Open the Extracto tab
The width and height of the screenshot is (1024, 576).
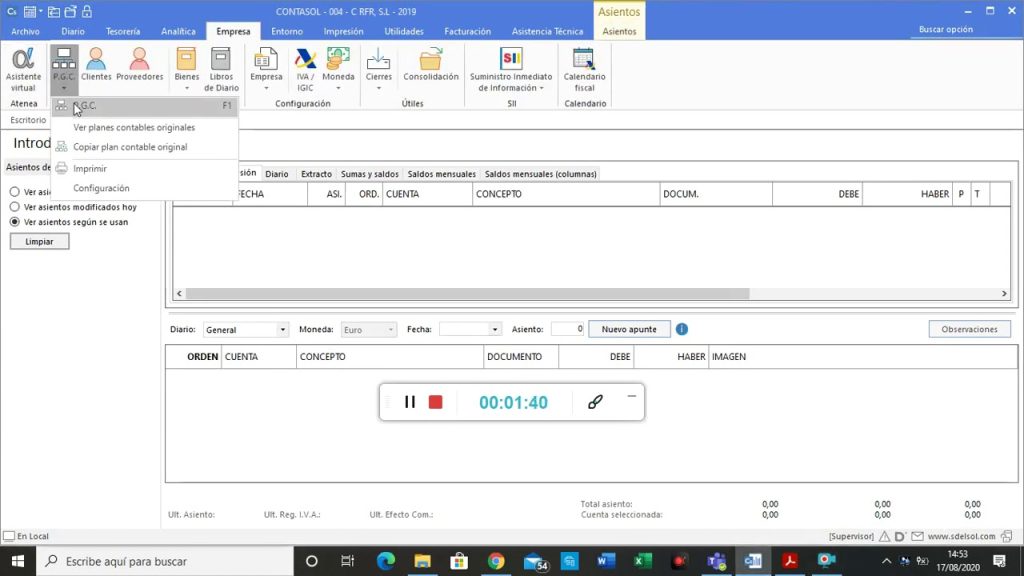click(x=316, y=174)
